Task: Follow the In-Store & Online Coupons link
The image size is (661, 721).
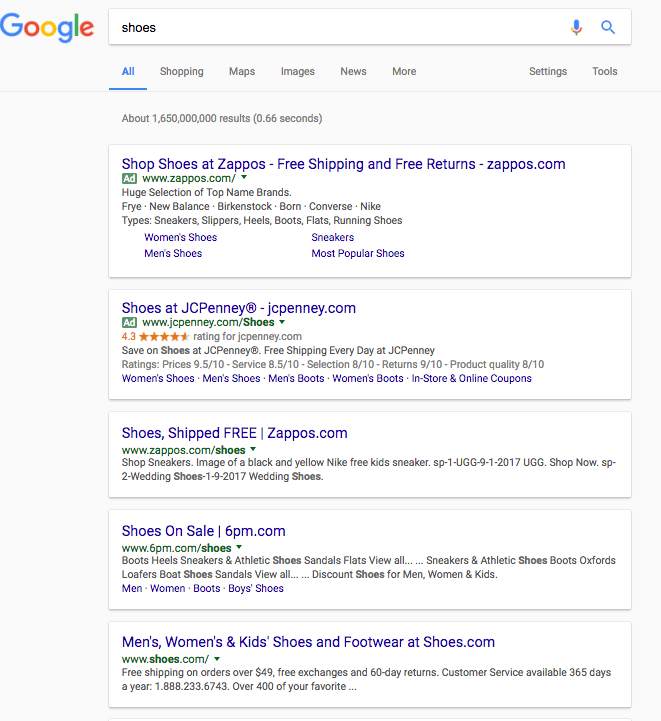Action: [472, 378]
